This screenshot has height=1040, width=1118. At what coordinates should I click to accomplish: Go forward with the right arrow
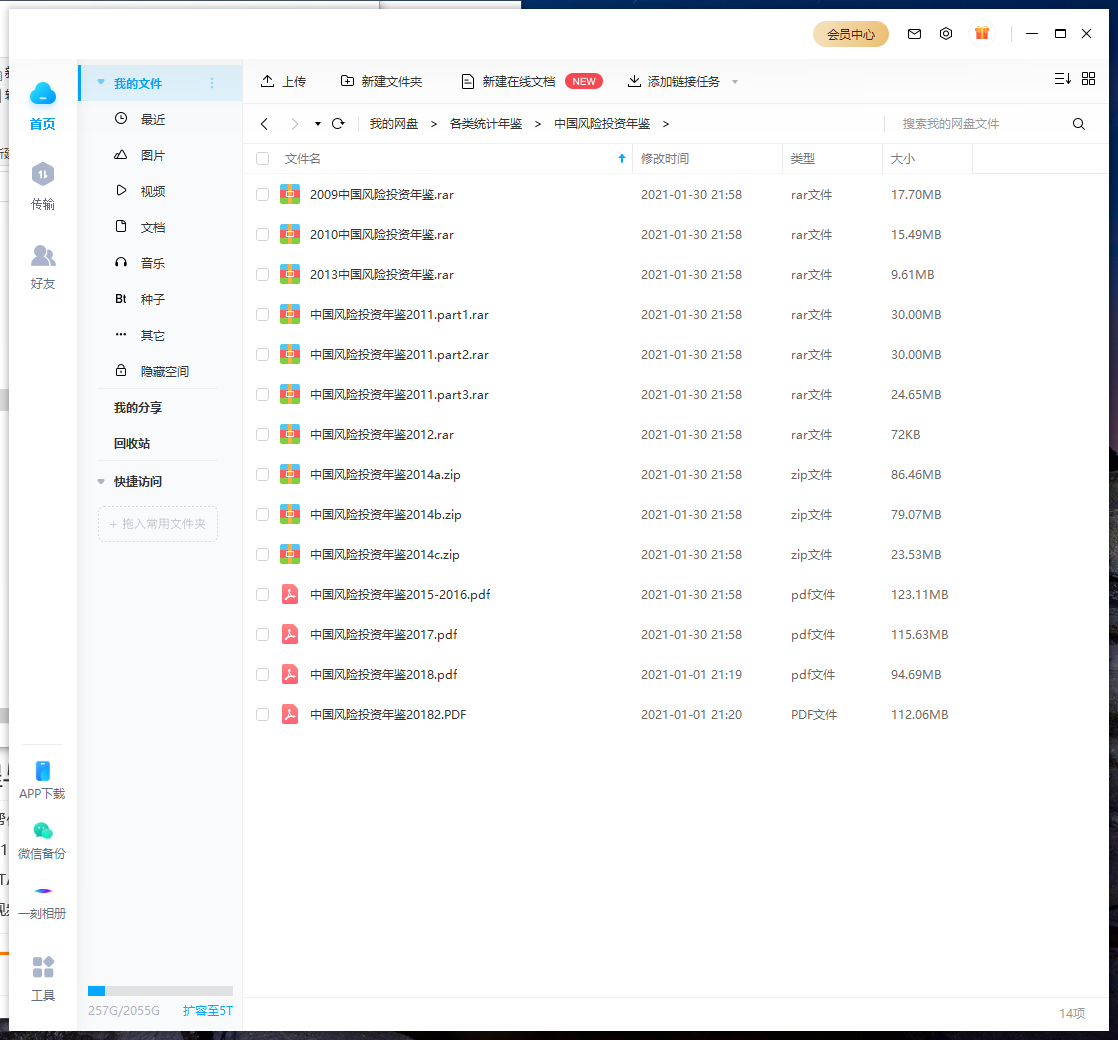(294, 124)
